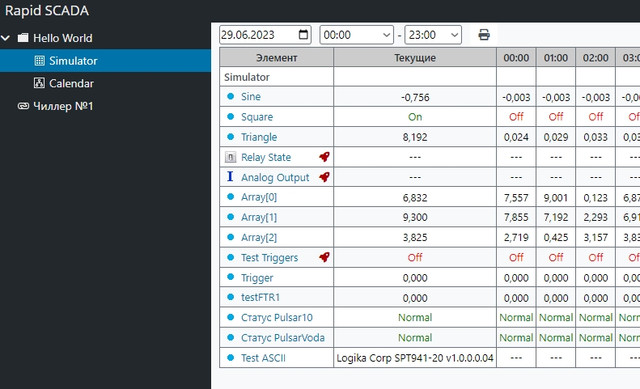Click the blue dot beside testFTR1
This screenshot has height=389, width=640.
[x=231, y=297]
